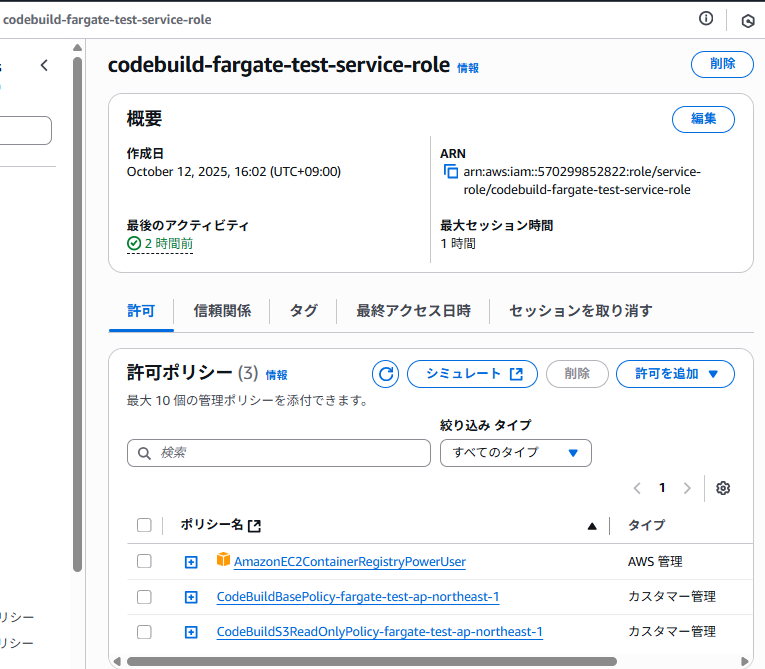The height and width of the screenshot is (669, 765).
Task: Open the セッションを取り消す tab
Action: (x=581, y=311)
